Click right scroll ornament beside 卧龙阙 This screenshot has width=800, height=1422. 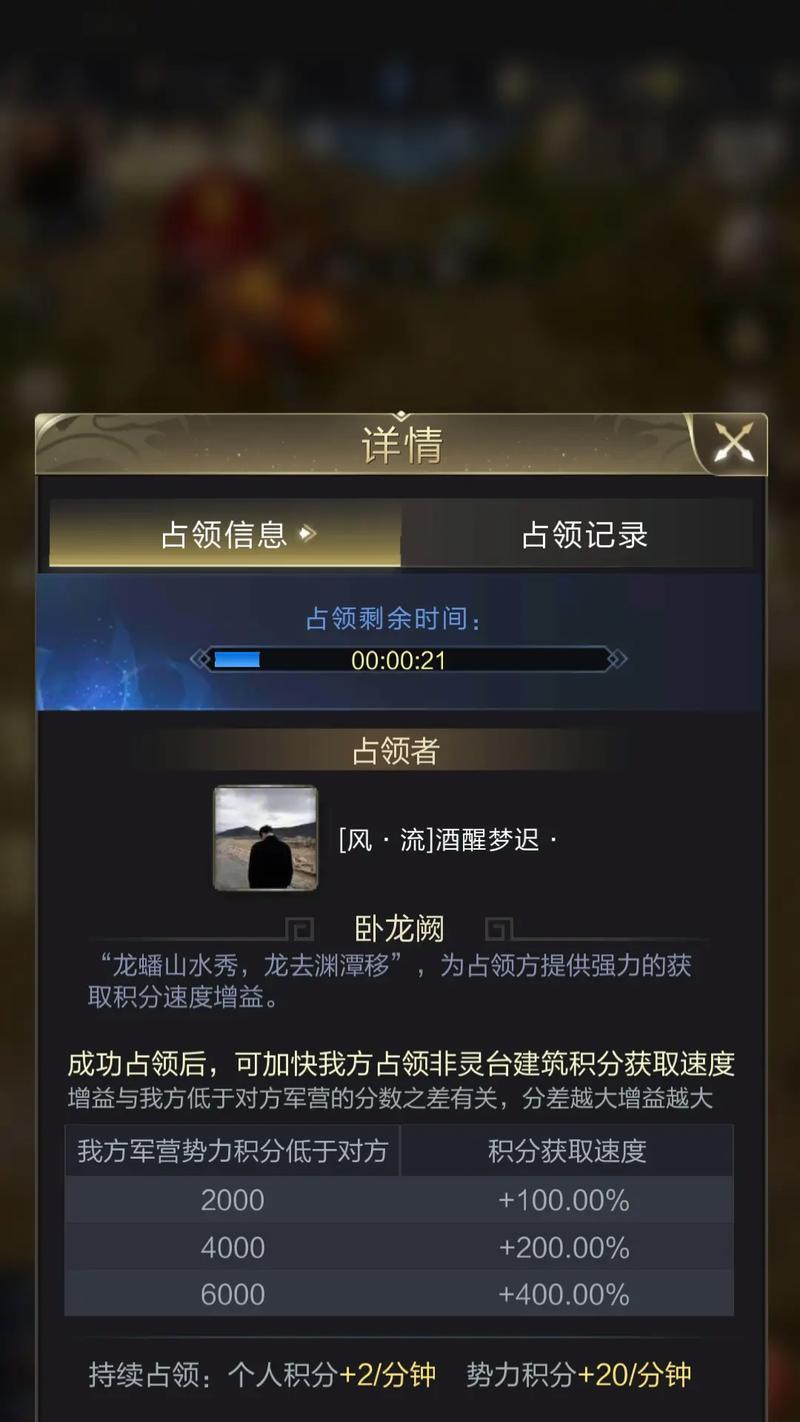click(500, 930)
